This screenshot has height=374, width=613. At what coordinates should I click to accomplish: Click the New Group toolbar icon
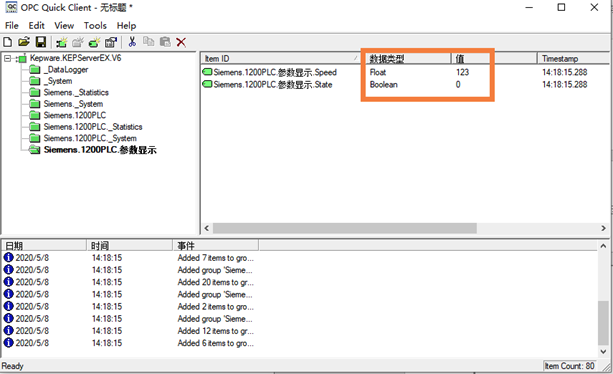78,42
